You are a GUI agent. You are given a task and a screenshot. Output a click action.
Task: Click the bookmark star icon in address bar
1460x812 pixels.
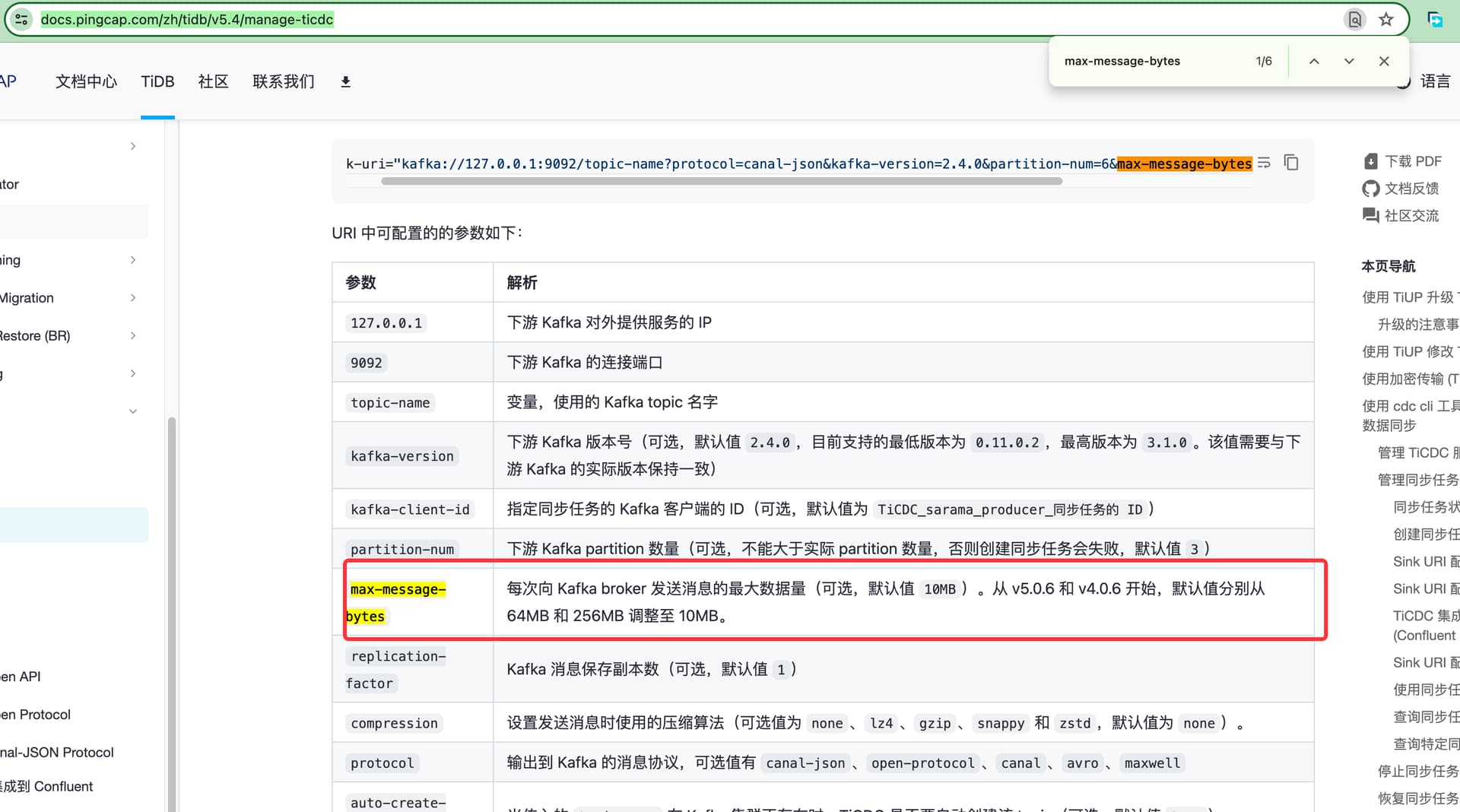click(1386, 20)
